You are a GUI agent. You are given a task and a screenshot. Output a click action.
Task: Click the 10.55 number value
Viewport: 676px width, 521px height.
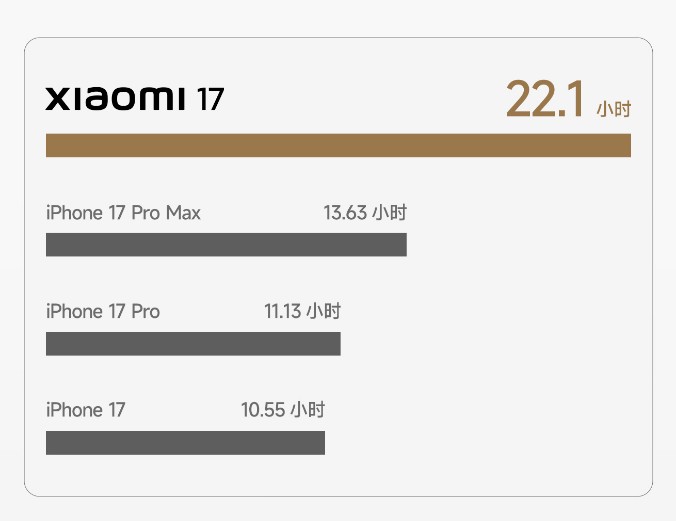tap(262, 410)
